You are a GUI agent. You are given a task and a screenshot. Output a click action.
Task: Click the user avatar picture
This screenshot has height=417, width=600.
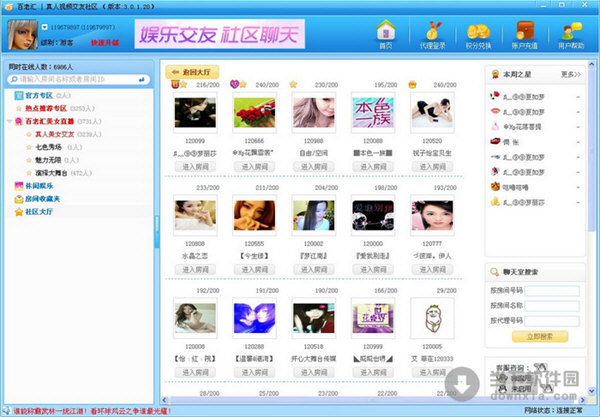23,35
